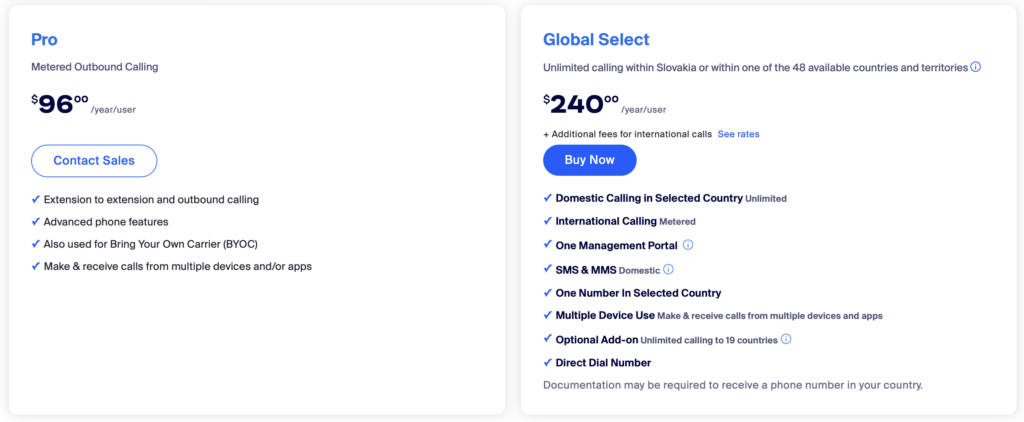This screenshot has height=422, width=1024.
Task: Click checkmark next to Bring Your Own Carrier
Action: pos(36,244)
